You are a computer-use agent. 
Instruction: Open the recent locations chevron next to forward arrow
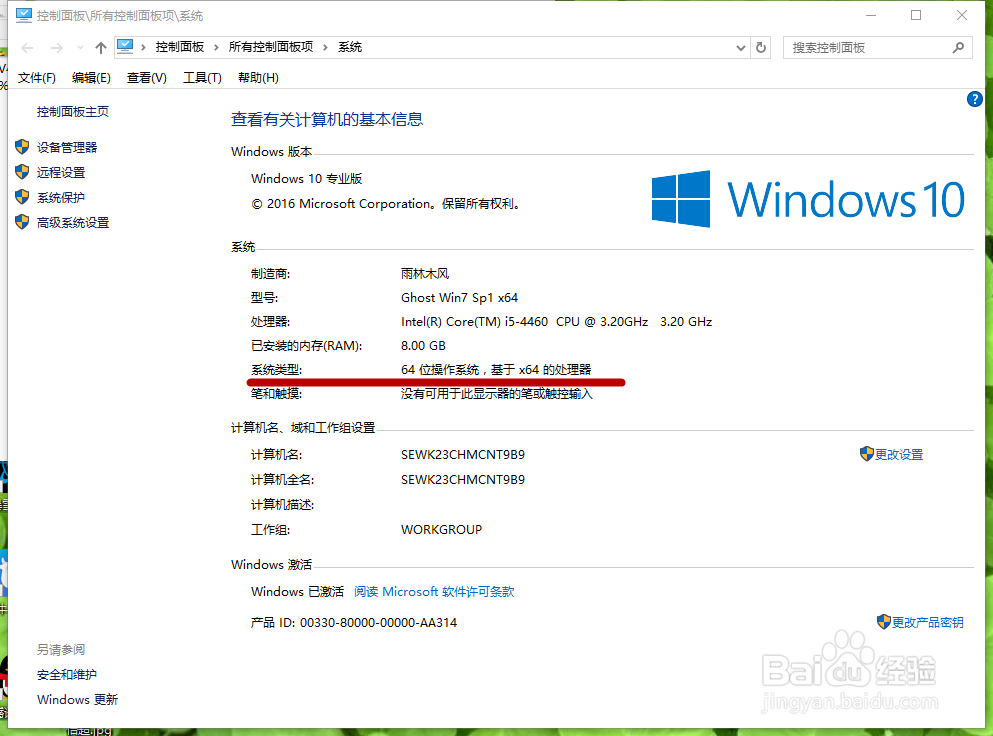click(80, 48)
